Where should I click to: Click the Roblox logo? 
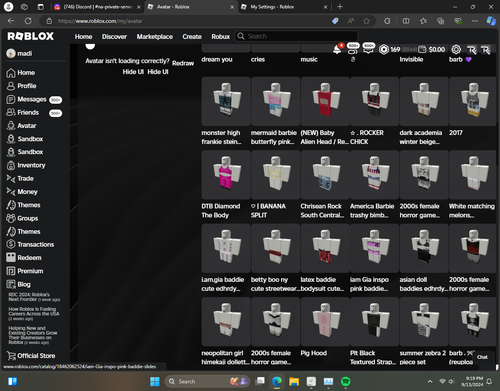pos(31,36)
